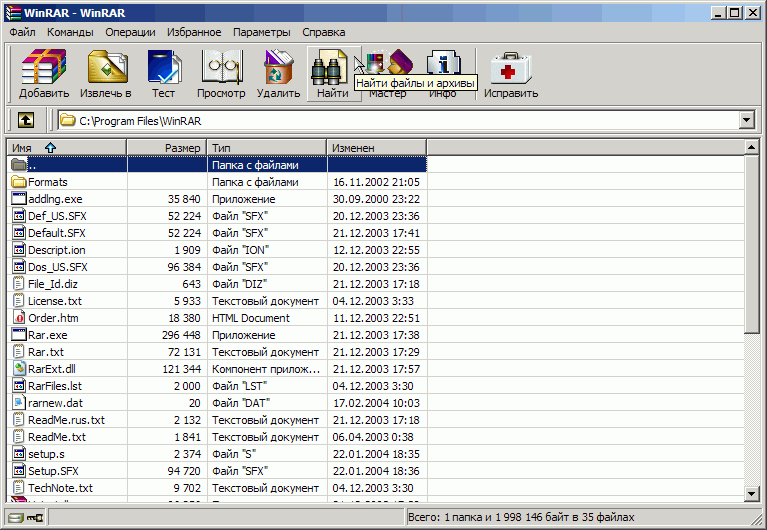Select the TechNote.txt file name
Image resolution: width=767 pixels, height=530 pixels.
[x=61, y=488]
